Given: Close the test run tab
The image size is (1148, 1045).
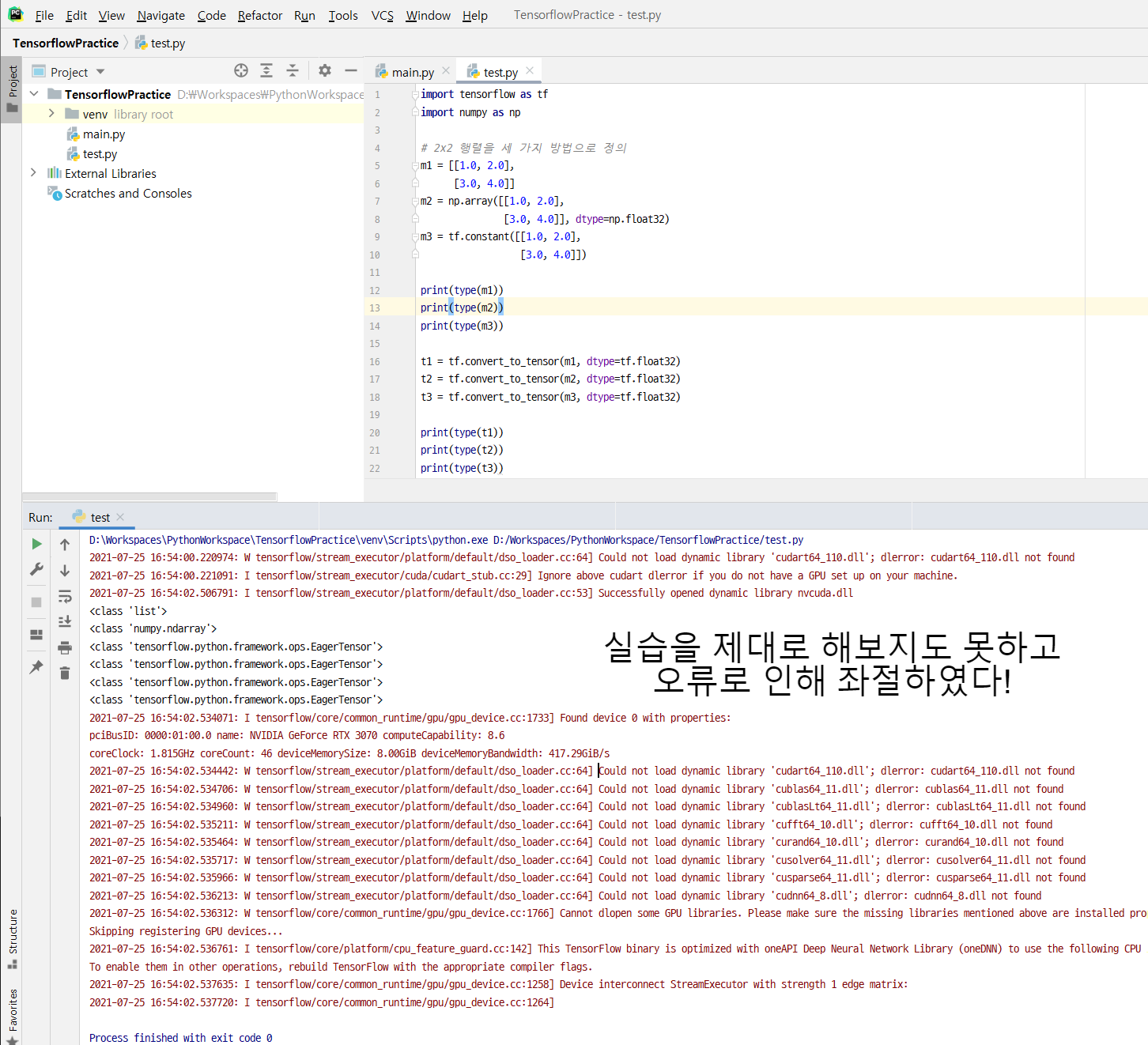Looking at the screenshot, I should (120, 517).
